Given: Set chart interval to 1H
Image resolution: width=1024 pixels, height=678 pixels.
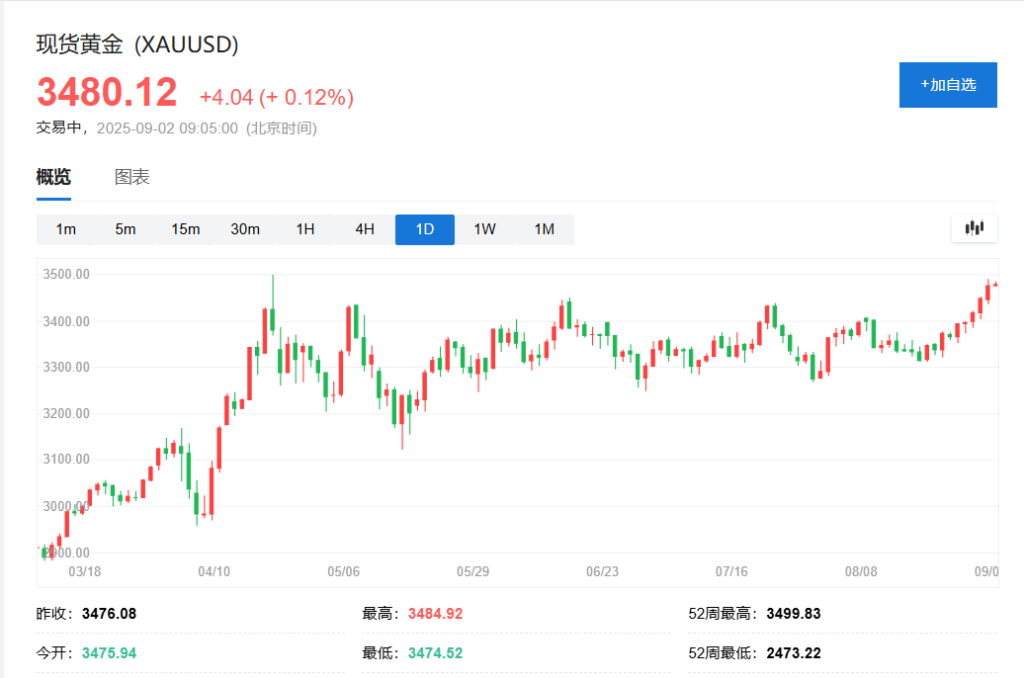Looking at the screenshot, I should click(x=305, y=230).
